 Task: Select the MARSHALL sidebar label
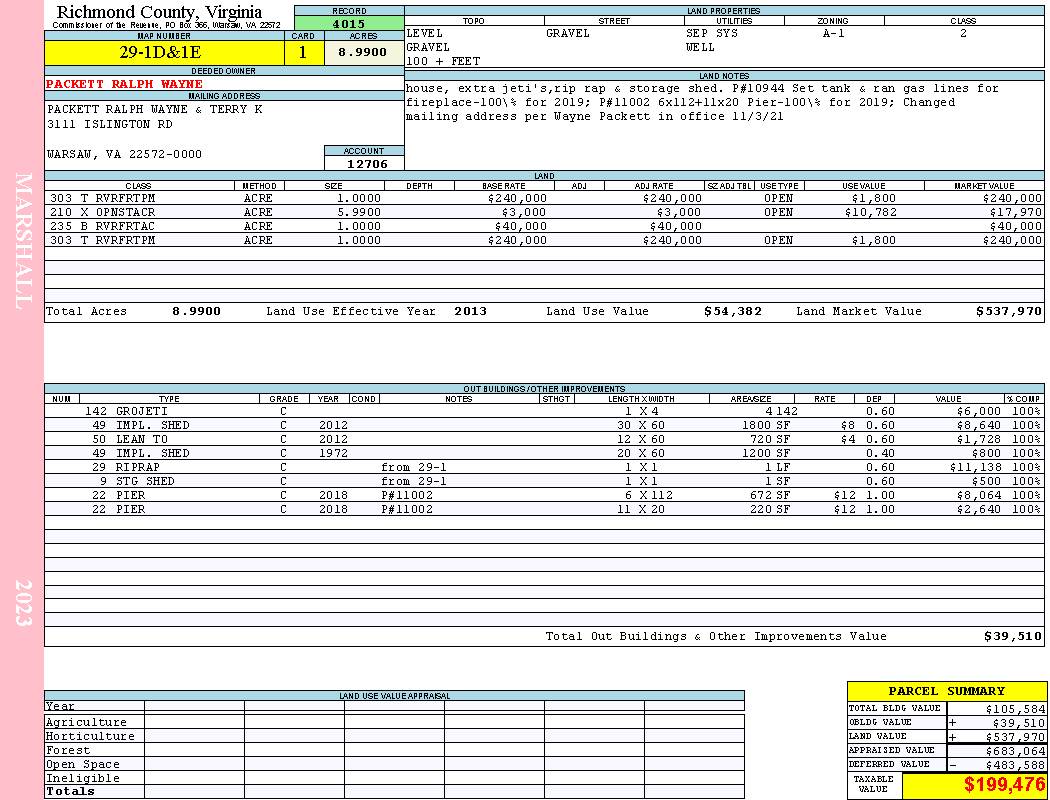click(x=23, y=241)
